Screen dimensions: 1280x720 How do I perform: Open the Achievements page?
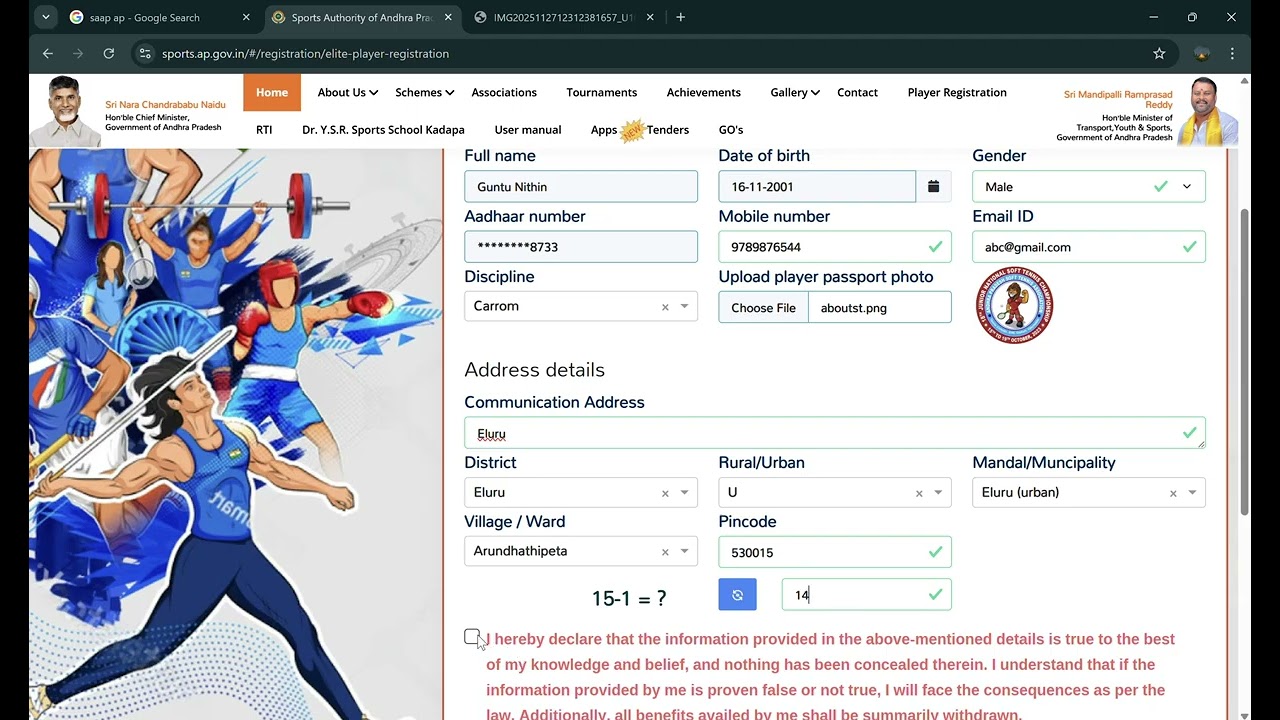(x=704, y=92)
